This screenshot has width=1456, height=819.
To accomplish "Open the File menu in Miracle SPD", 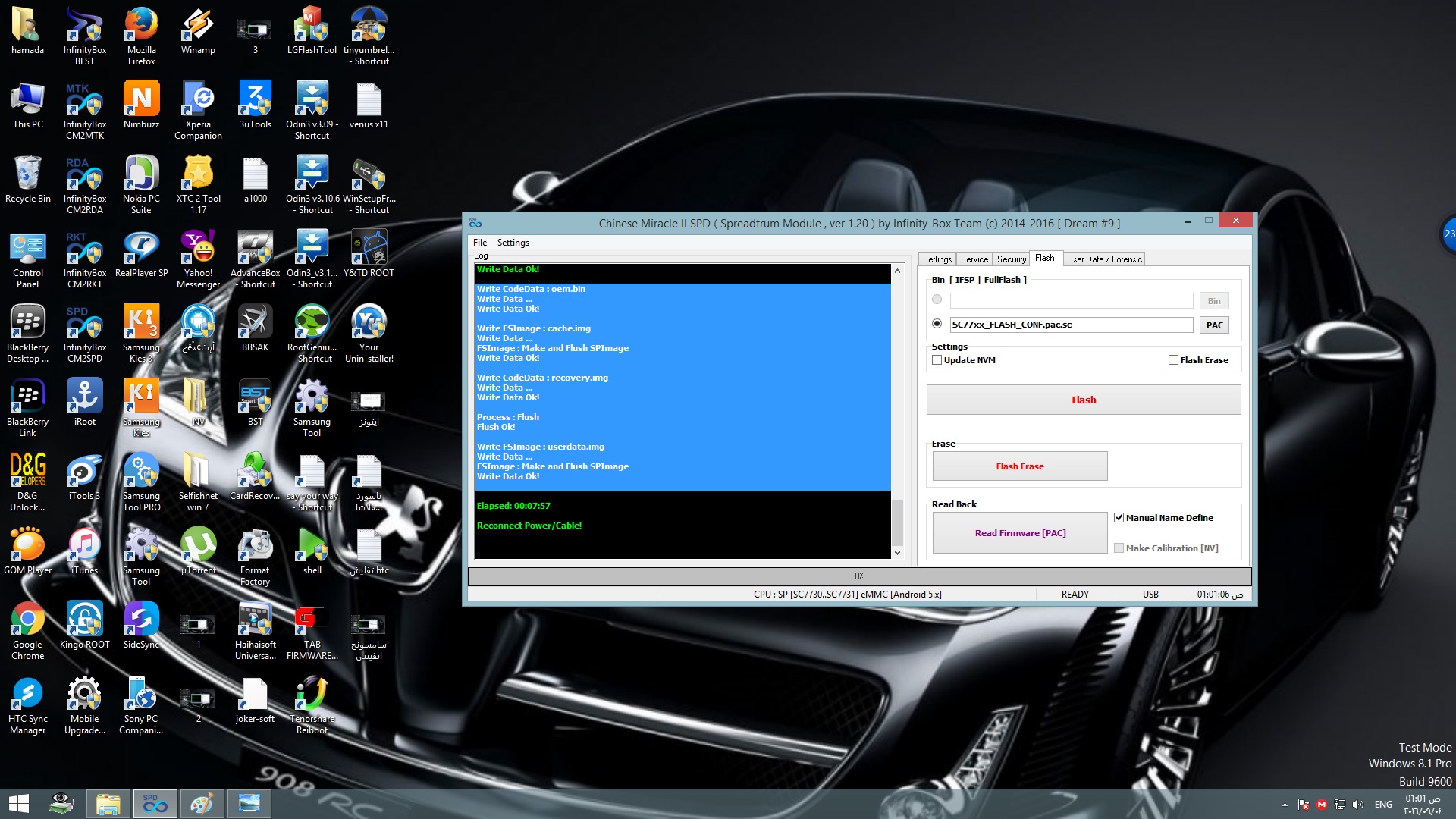I will 480,243.
